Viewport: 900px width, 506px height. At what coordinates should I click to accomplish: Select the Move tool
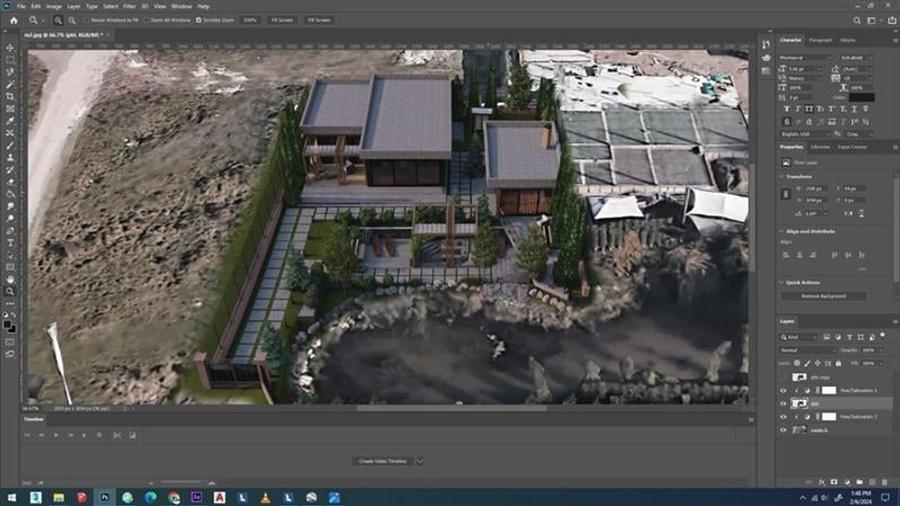10,47
